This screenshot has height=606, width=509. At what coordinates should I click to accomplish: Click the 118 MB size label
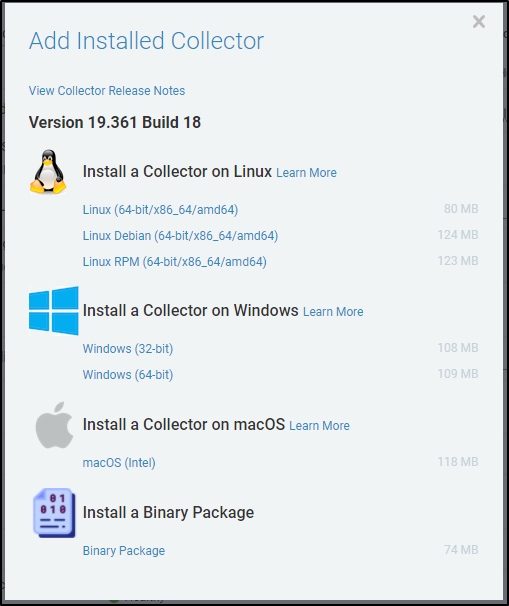tap(458, 461)
